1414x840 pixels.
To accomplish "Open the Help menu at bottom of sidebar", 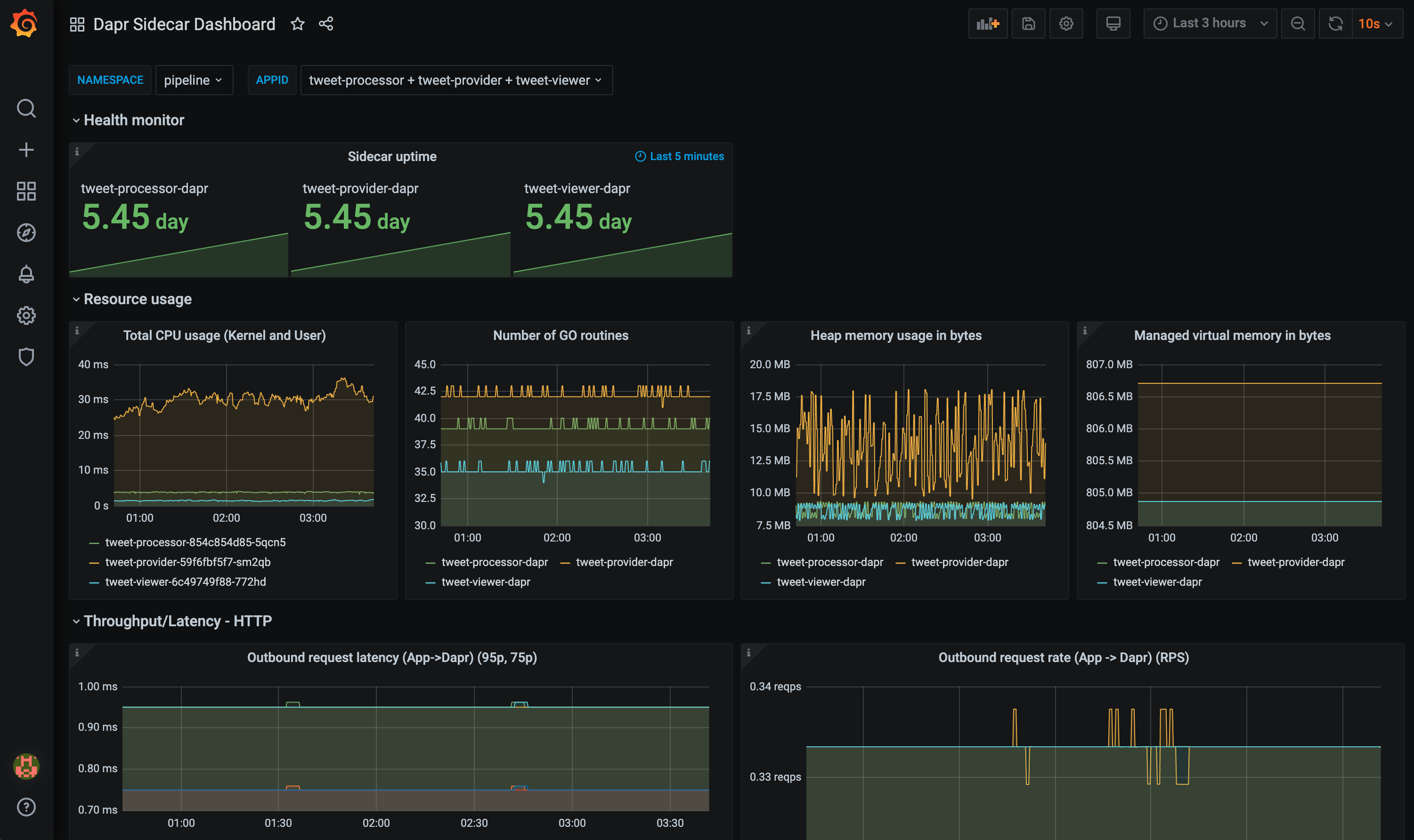I will tap(26, 807).
